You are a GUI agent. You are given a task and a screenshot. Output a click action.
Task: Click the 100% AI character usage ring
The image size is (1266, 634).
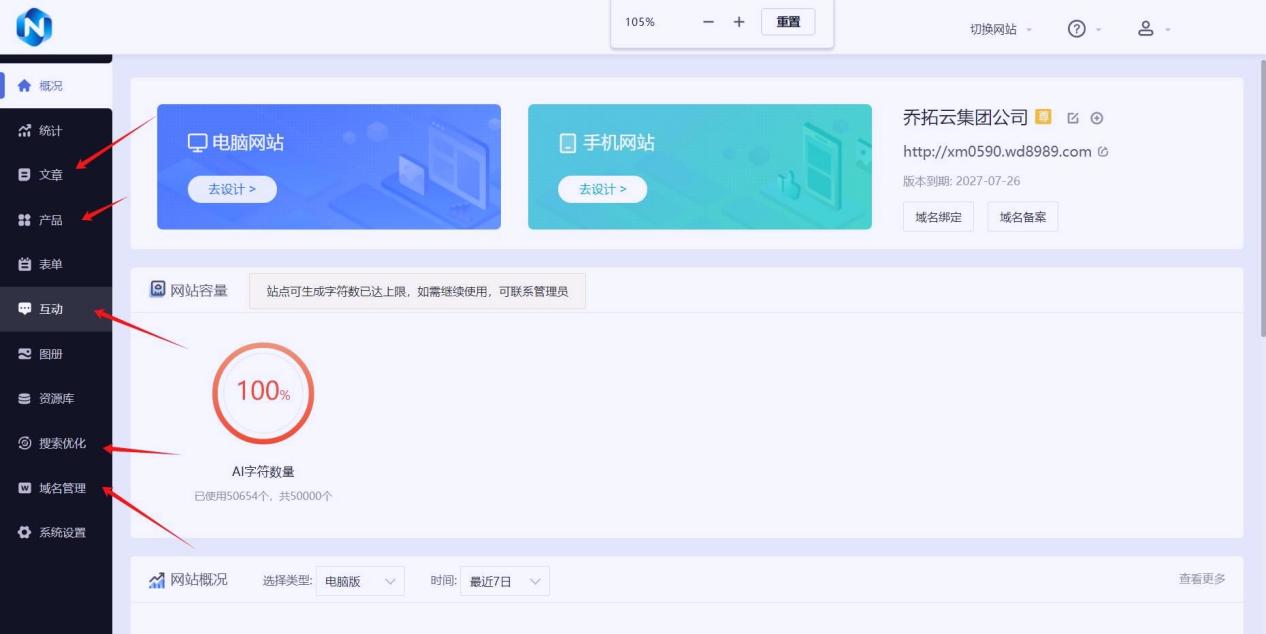click(x=263, y=393)
